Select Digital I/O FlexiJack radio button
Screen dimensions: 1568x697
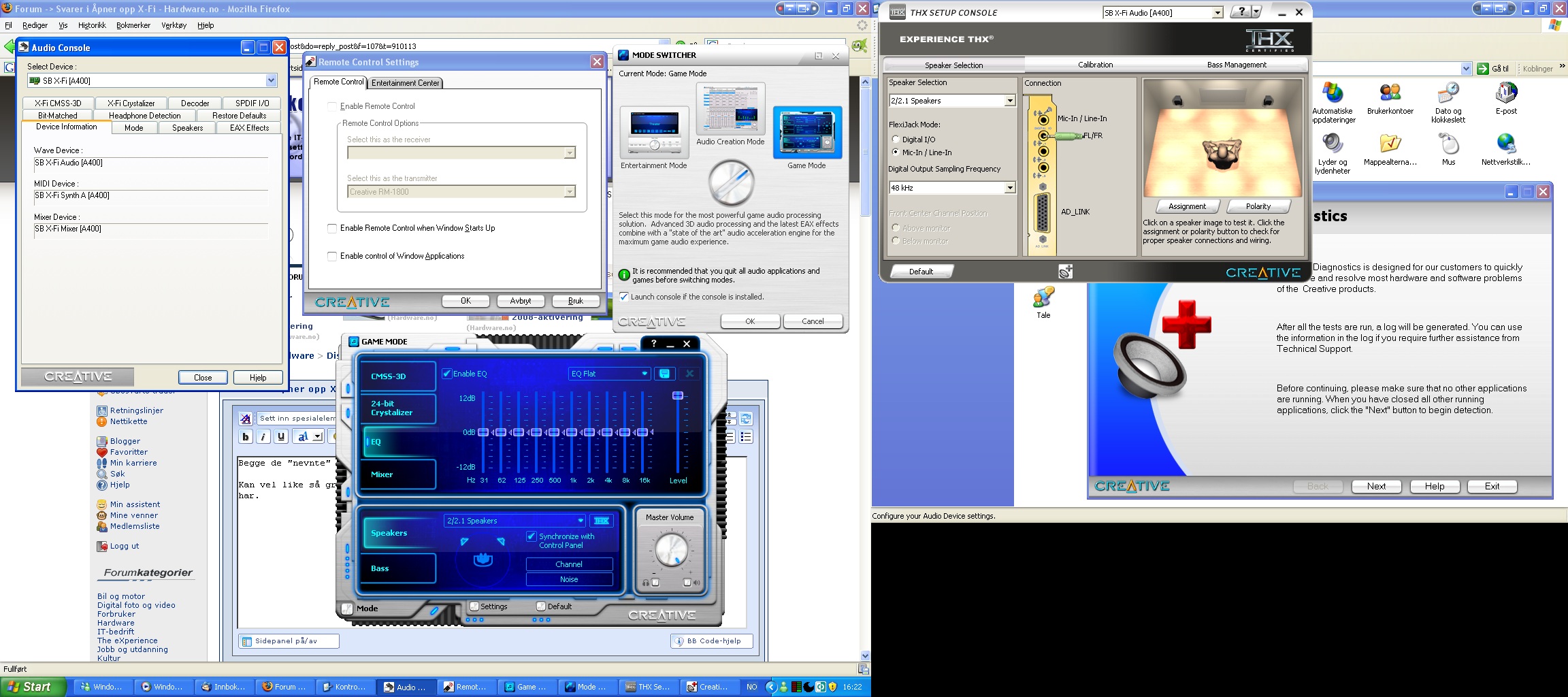(x=896, y=140)
